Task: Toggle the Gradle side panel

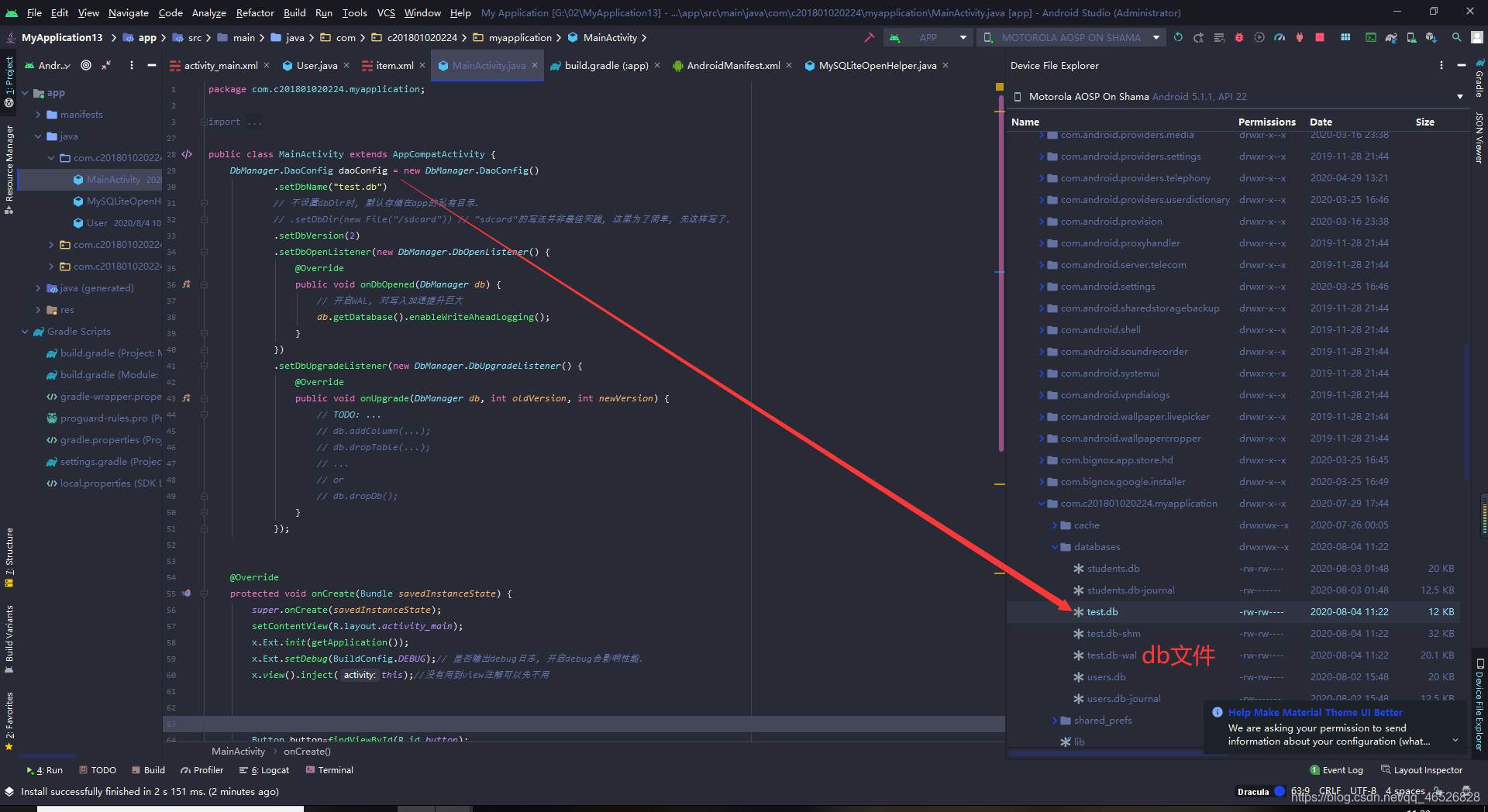Action: (x=1479, y=78)
